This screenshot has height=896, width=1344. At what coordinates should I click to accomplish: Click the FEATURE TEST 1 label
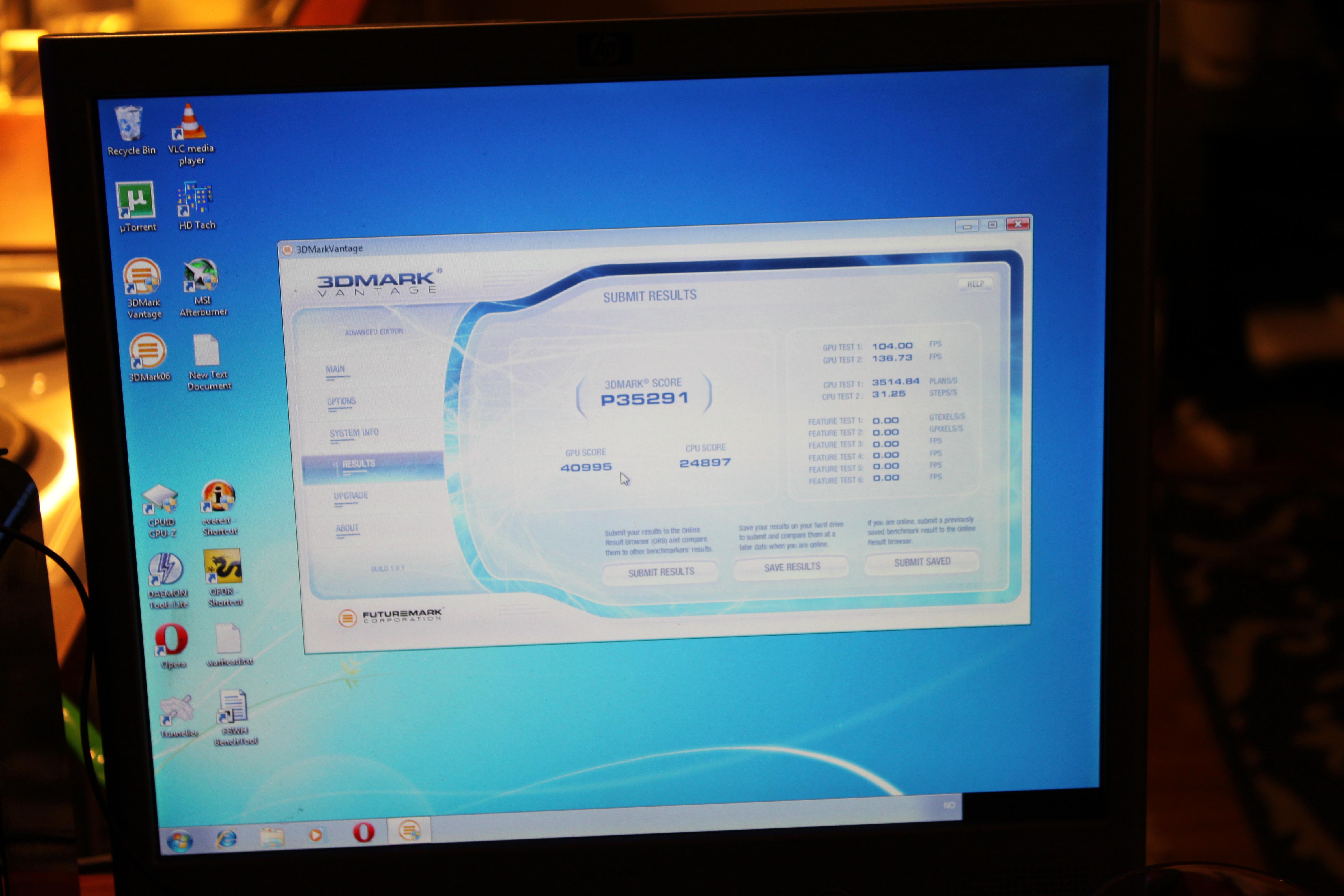coord(835,421)
